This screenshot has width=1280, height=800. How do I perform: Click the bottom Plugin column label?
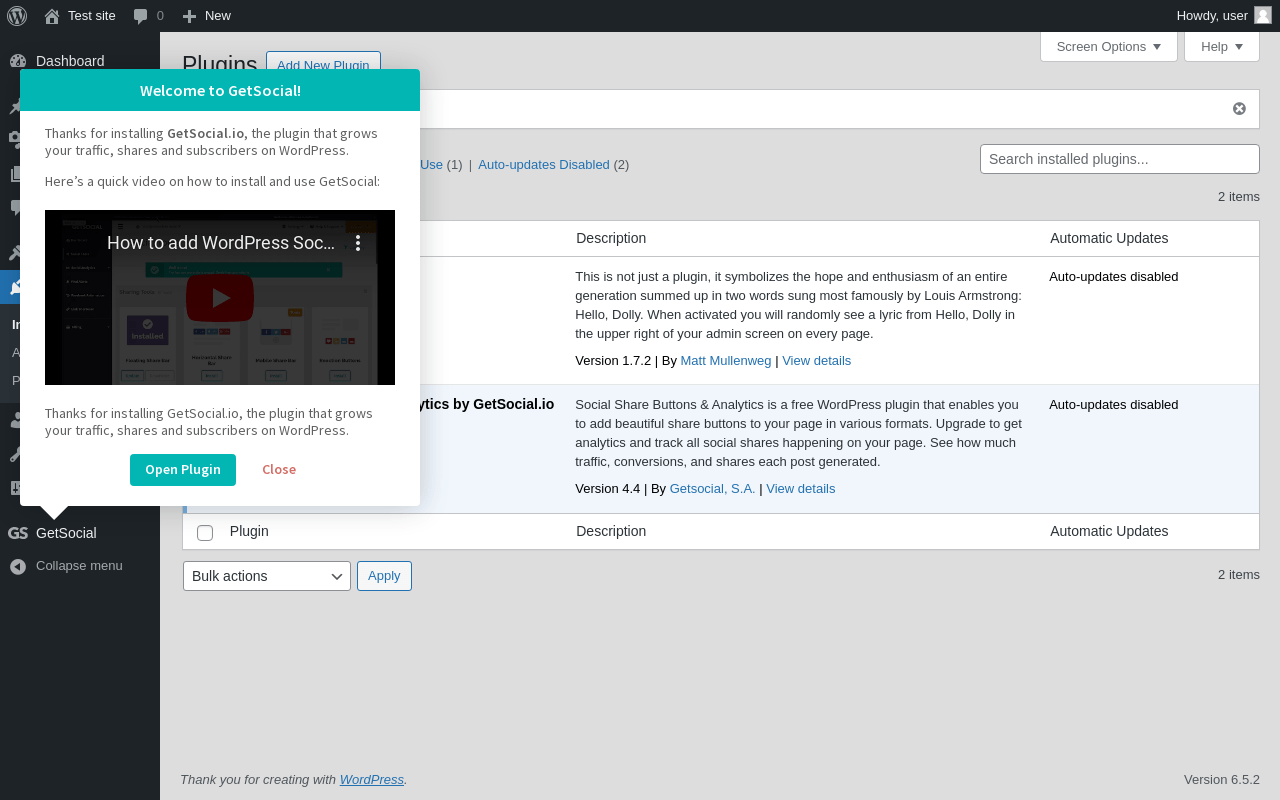click(x=249, y=531)
